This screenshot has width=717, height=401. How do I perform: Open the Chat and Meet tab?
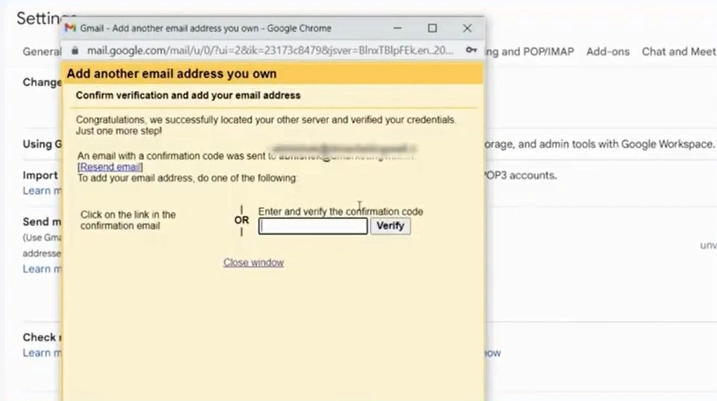click(679, 52)
